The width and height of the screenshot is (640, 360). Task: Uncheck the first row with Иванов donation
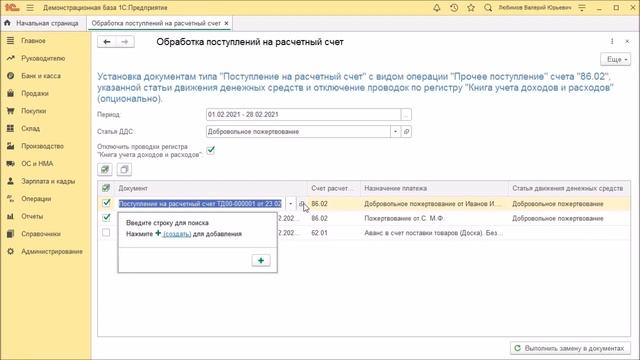click(106, 203)
